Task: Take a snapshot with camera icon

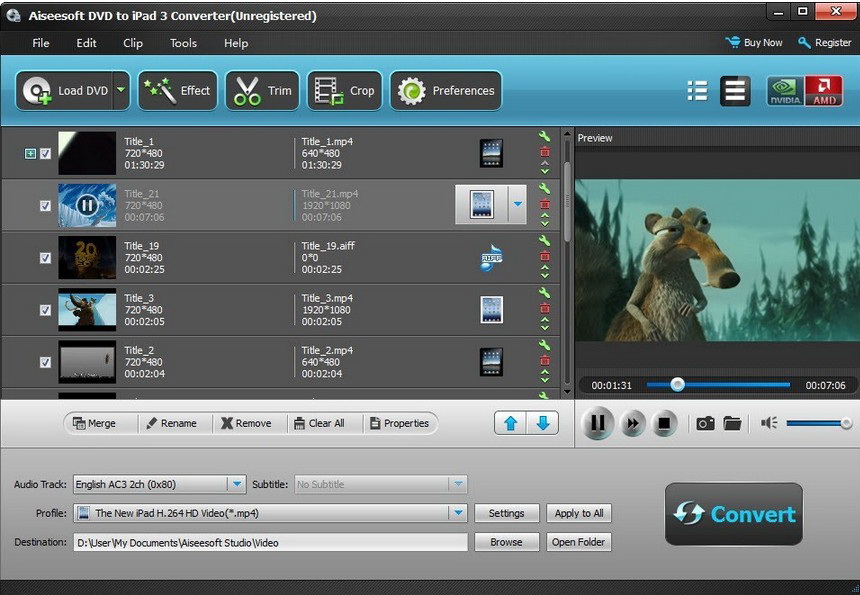Action: pos(705,423)
